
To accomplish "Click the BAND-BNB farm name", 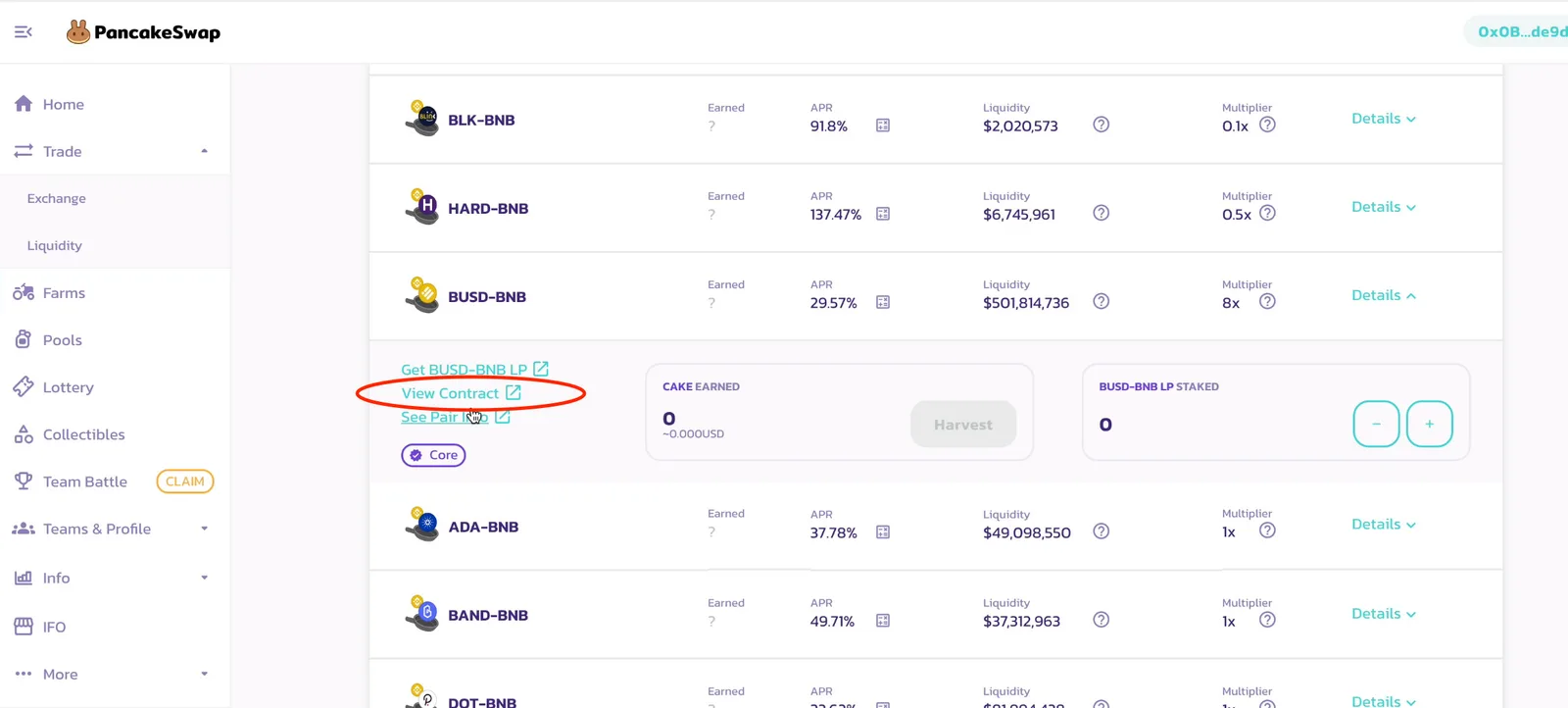I will click(x=488, y=616).
